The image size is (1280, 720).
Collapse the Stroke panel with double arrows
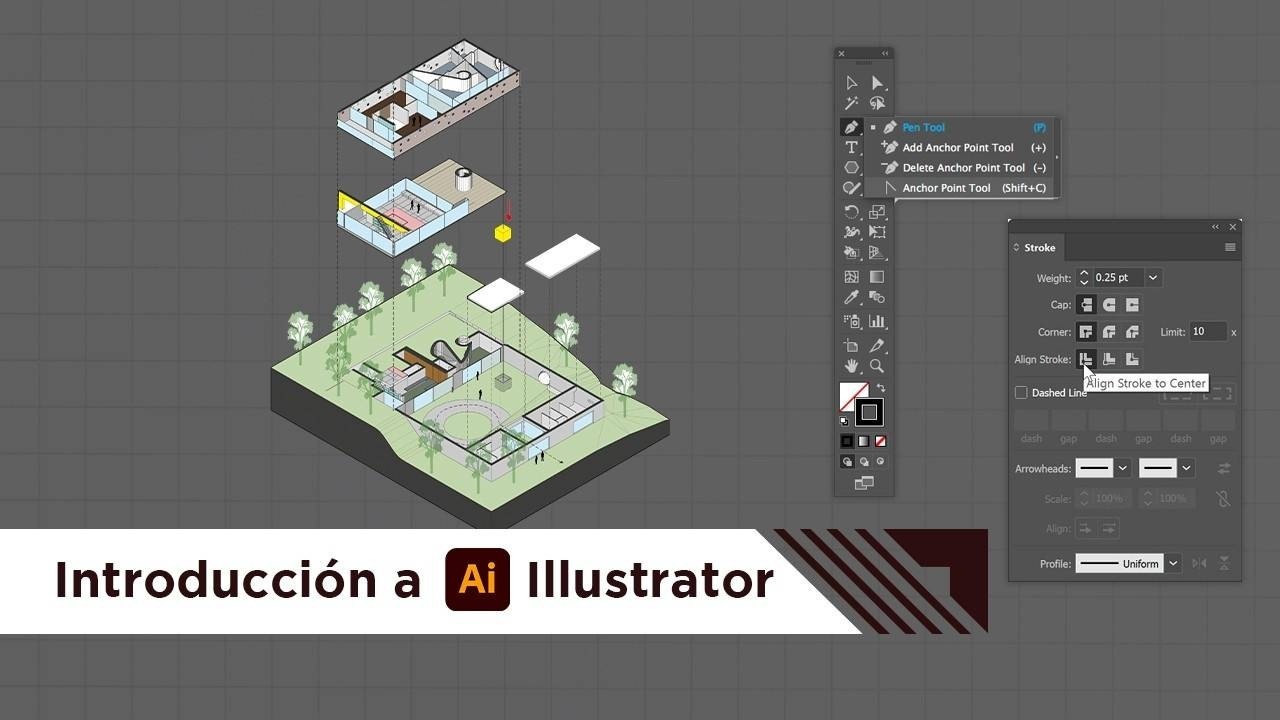[1216, 227]
